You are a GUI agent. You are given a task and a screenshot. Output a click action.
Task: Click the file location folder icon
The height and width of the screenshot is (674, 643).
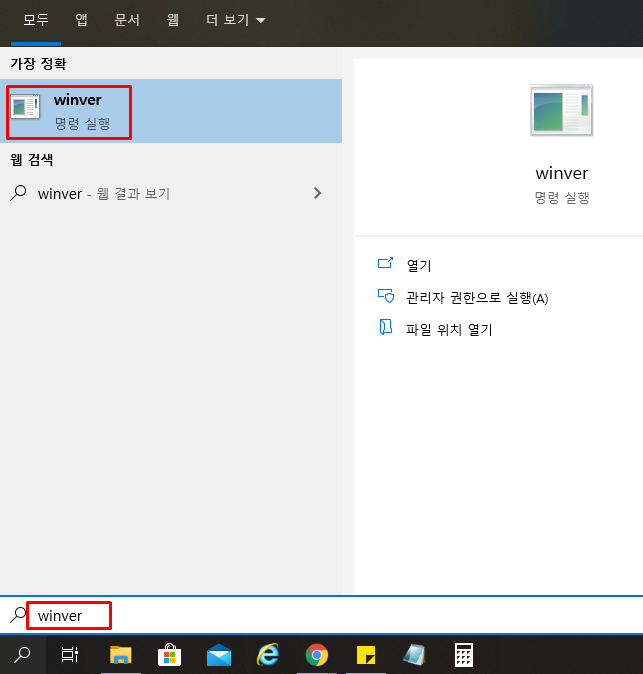[x=386, y=327]
